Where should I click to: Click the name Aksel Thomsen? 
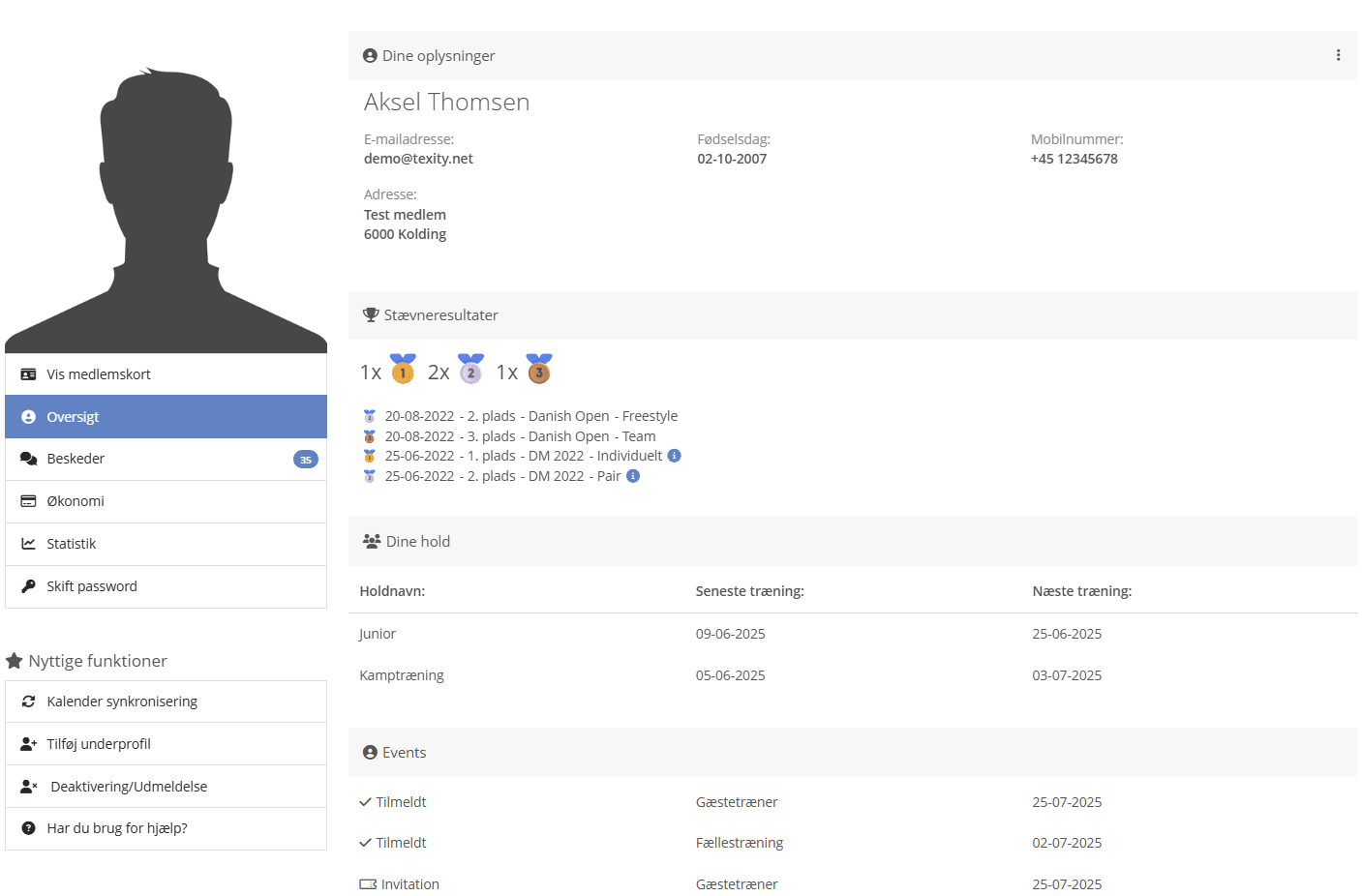click(x=447, y=102)
